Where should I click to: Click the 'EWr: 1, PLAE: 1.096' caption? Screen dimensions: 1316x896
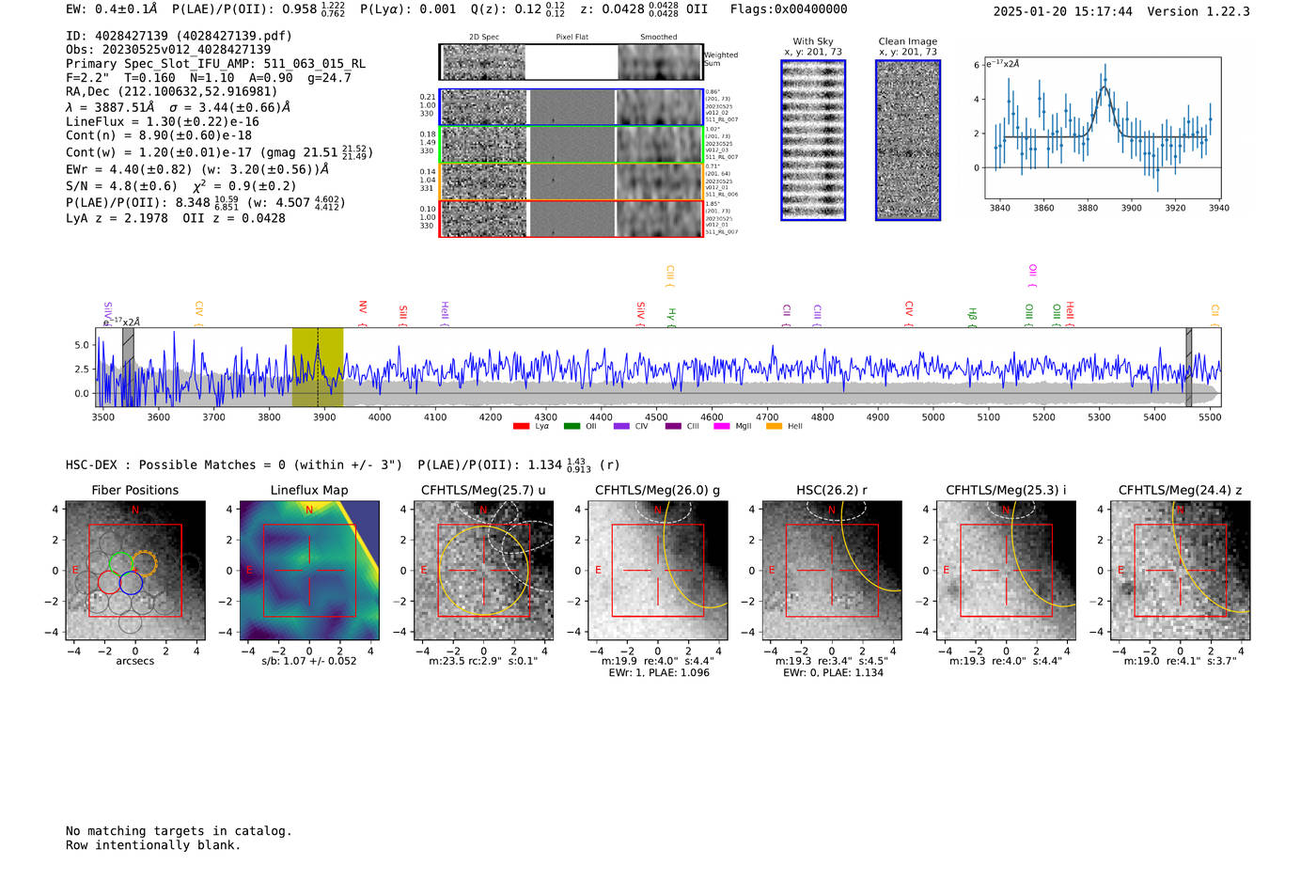coord(659,673)
